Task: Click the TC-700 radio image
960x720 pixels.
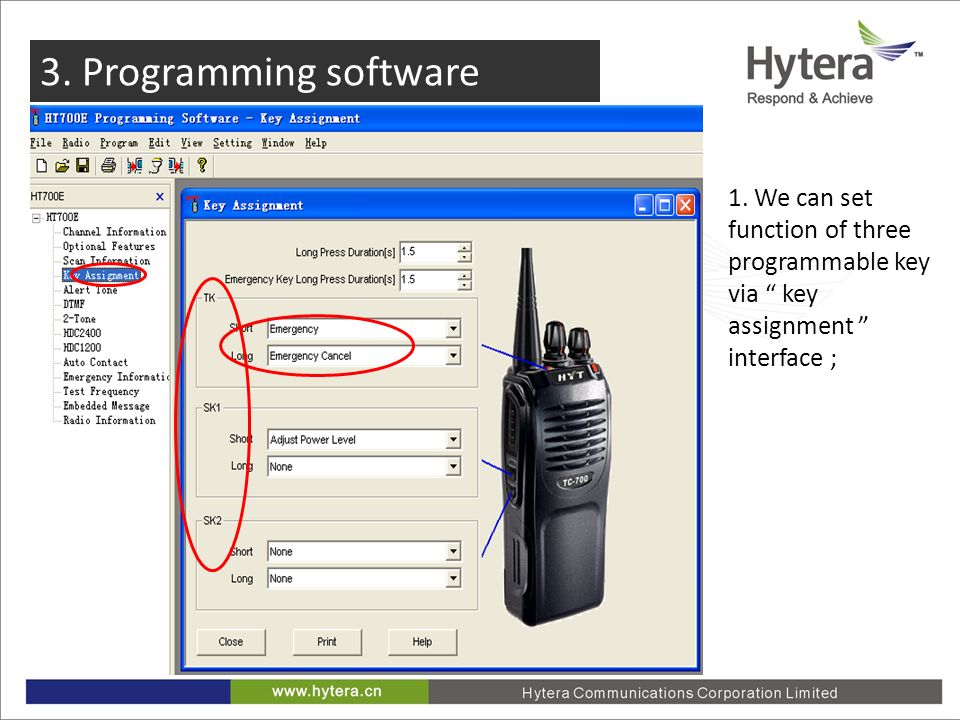Action: click(x=557, y=438)
